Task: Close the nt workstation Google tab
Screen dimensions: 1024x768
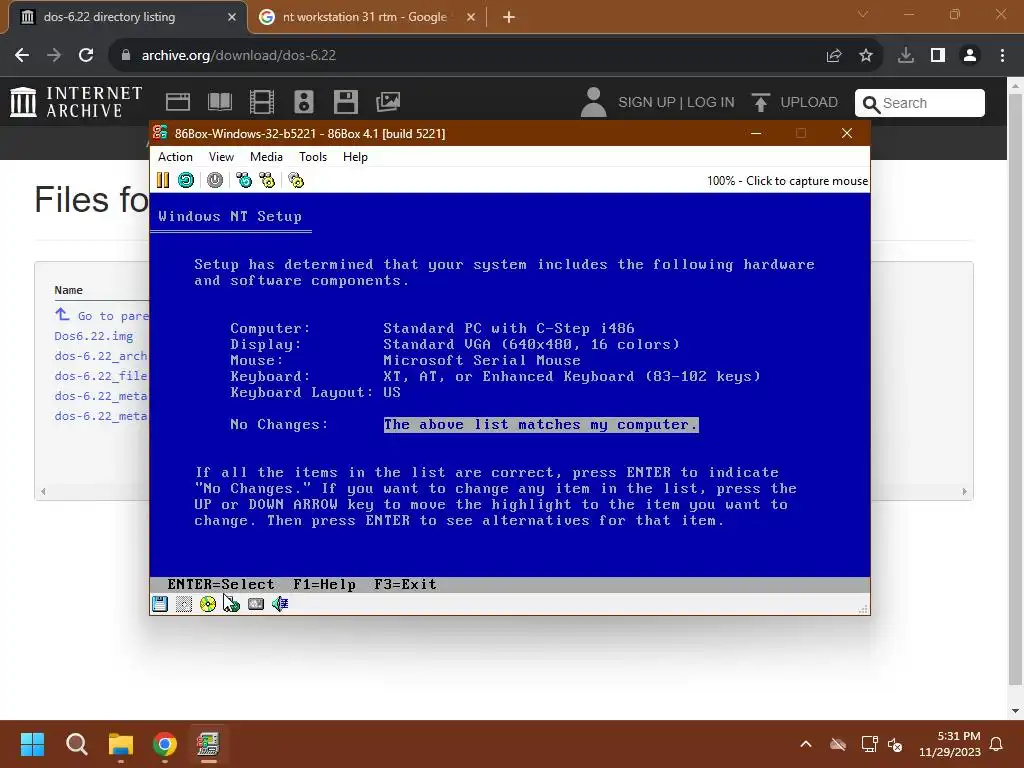Action: pos(471,17)
